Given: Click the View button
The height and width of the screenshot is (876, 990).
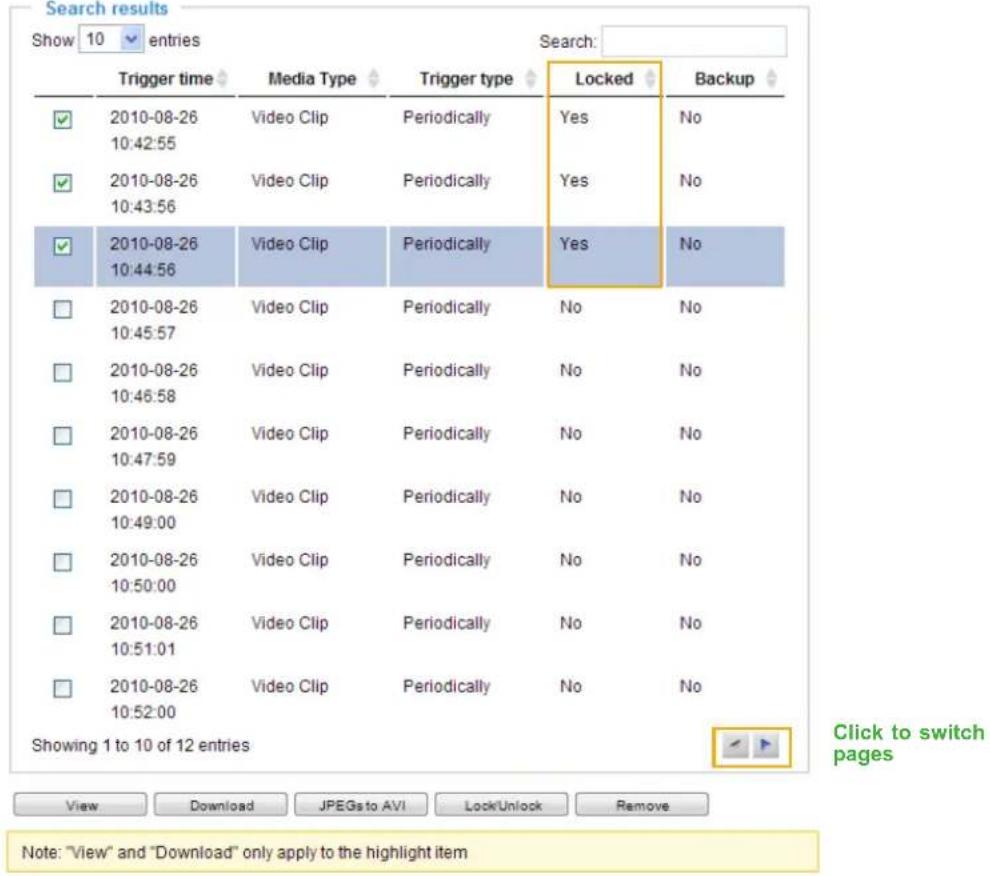Looking at the screenshot, I should [80, 805].
